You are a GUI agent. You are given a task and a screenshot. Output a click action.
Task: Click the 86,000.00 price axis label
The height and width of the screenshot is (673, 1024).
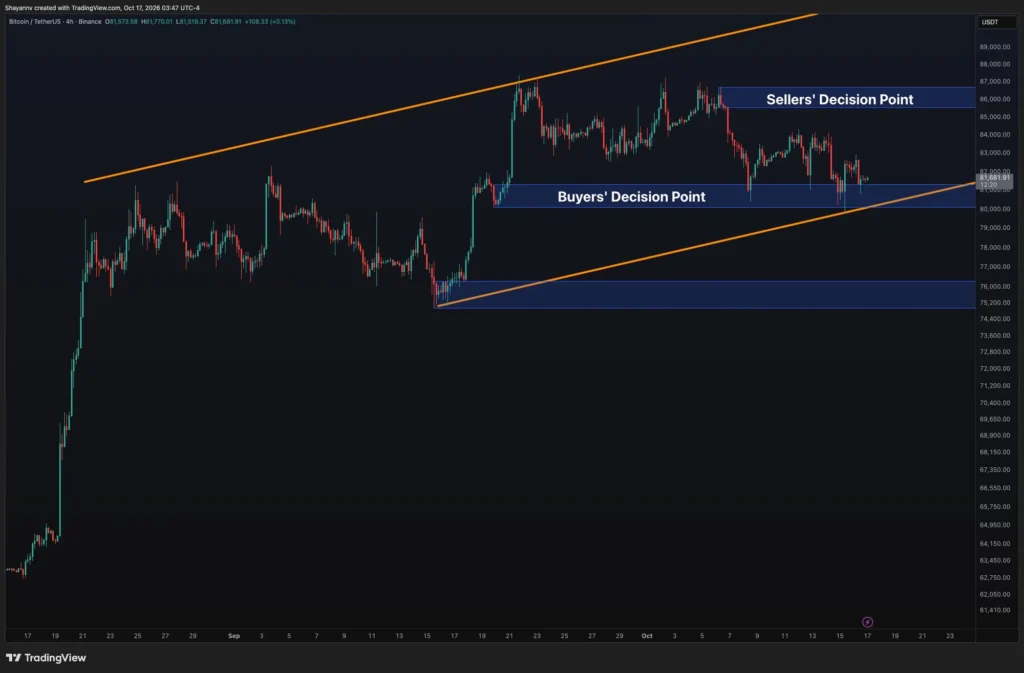[x=995, y=99]
